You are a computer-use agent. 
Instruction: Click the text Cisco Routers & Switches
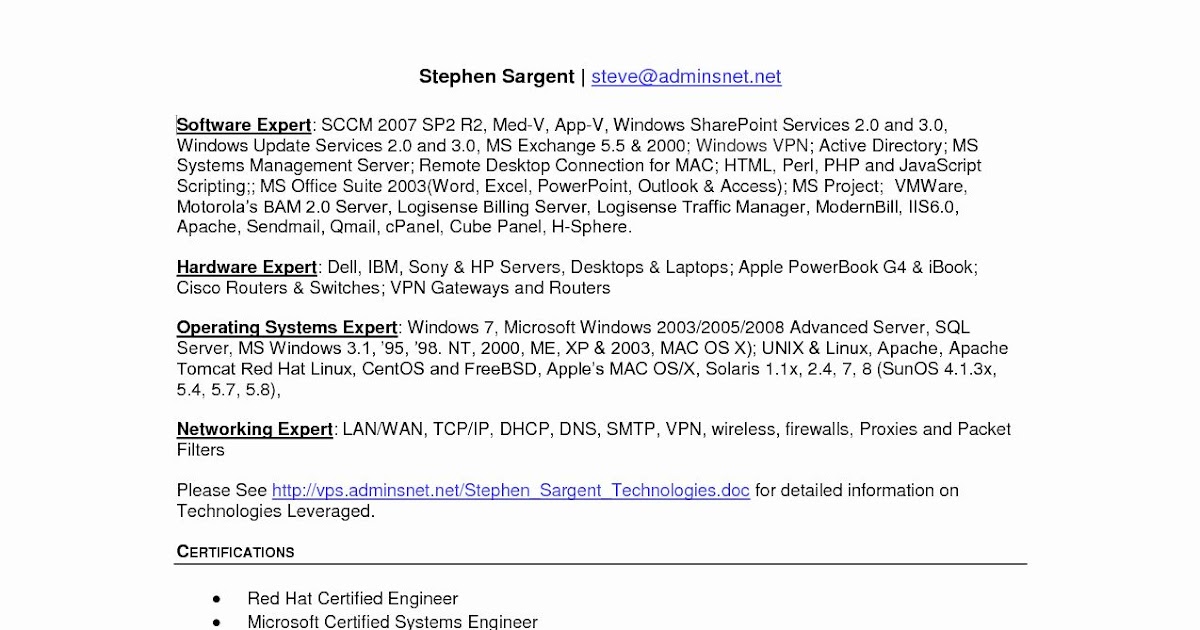point(279,288)
